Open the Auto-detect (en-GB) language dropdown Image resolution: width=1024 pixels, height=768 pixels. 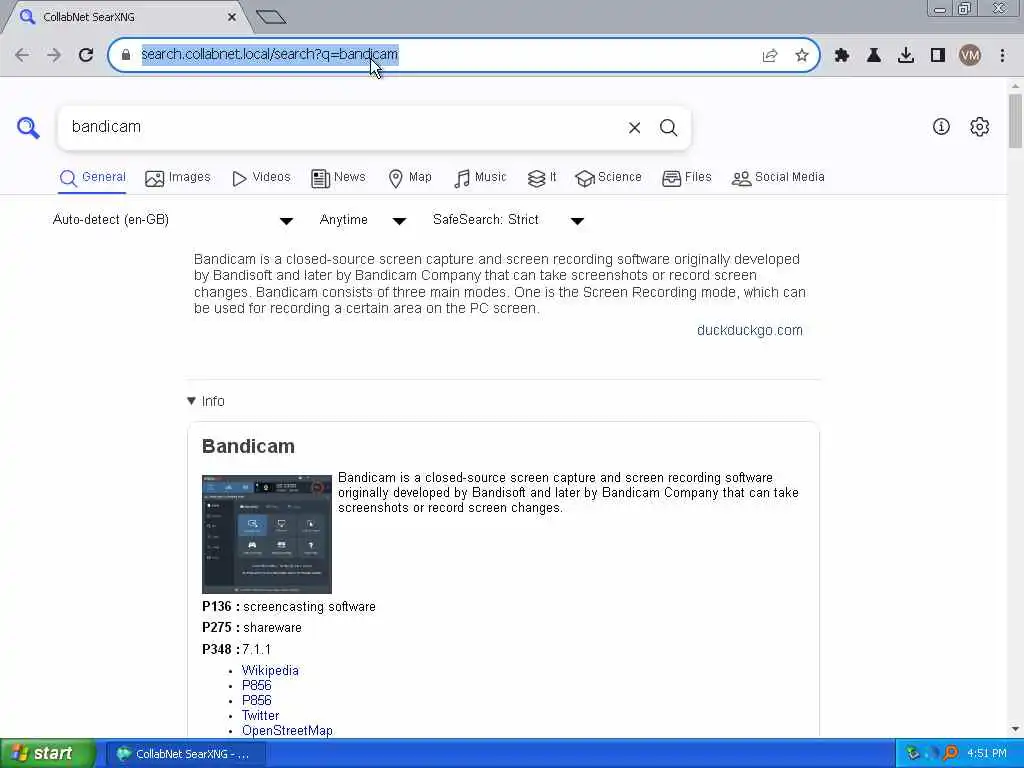pyautogui.click(x=173, y=220)
